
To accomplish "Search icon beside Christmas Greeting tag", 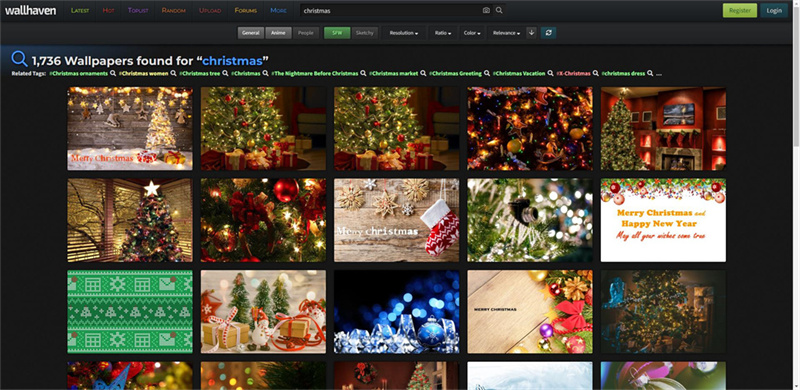I will [x=487, y=74].
